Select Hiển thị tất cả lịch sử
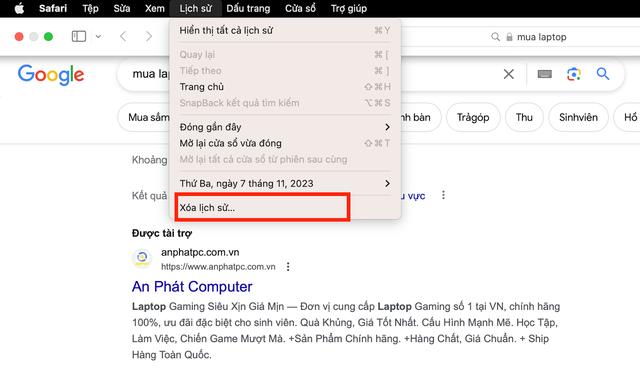 click(285, 30)
